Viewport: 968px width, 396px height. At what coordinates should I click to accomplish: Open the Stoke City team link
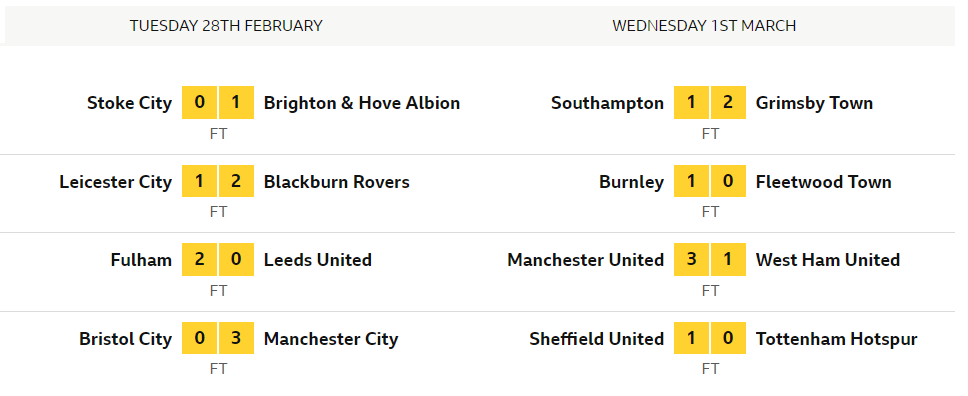[x=129, y=103]
